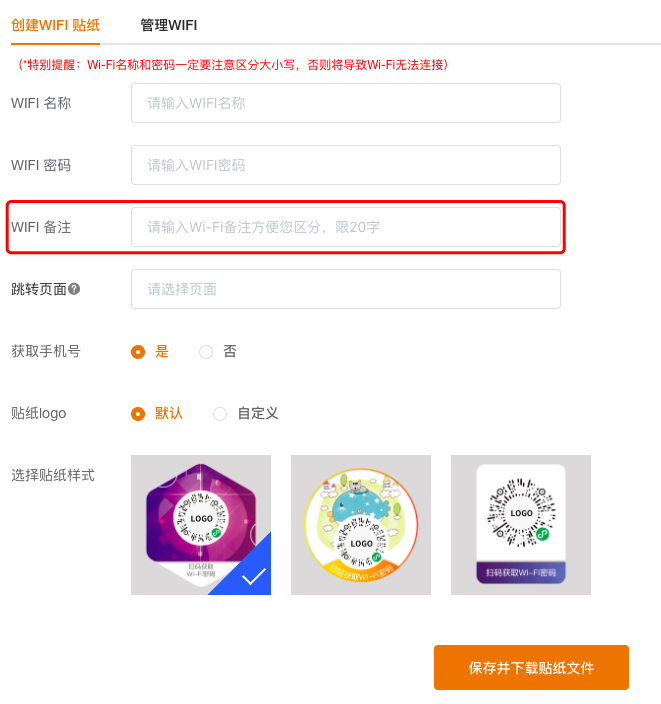The image size is (661, 704).
Task: Click the 选择贴纸样式 label
Action: (53, 475)
